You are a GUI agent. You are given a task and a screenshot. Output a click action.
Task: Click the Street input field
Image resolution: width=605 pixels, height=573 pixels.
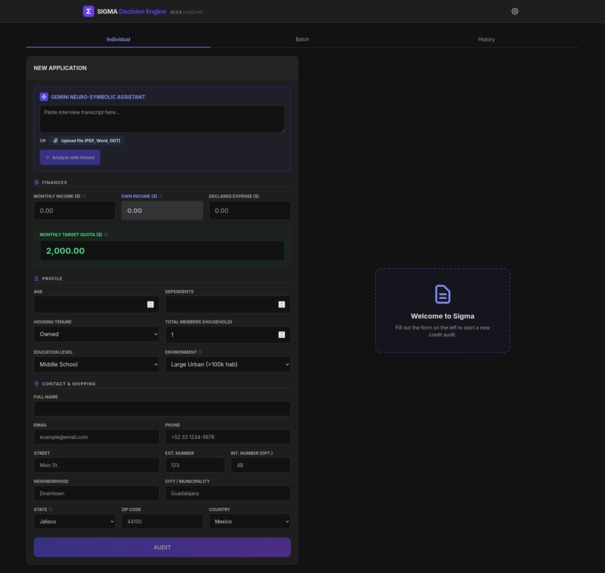pos(96,465)
